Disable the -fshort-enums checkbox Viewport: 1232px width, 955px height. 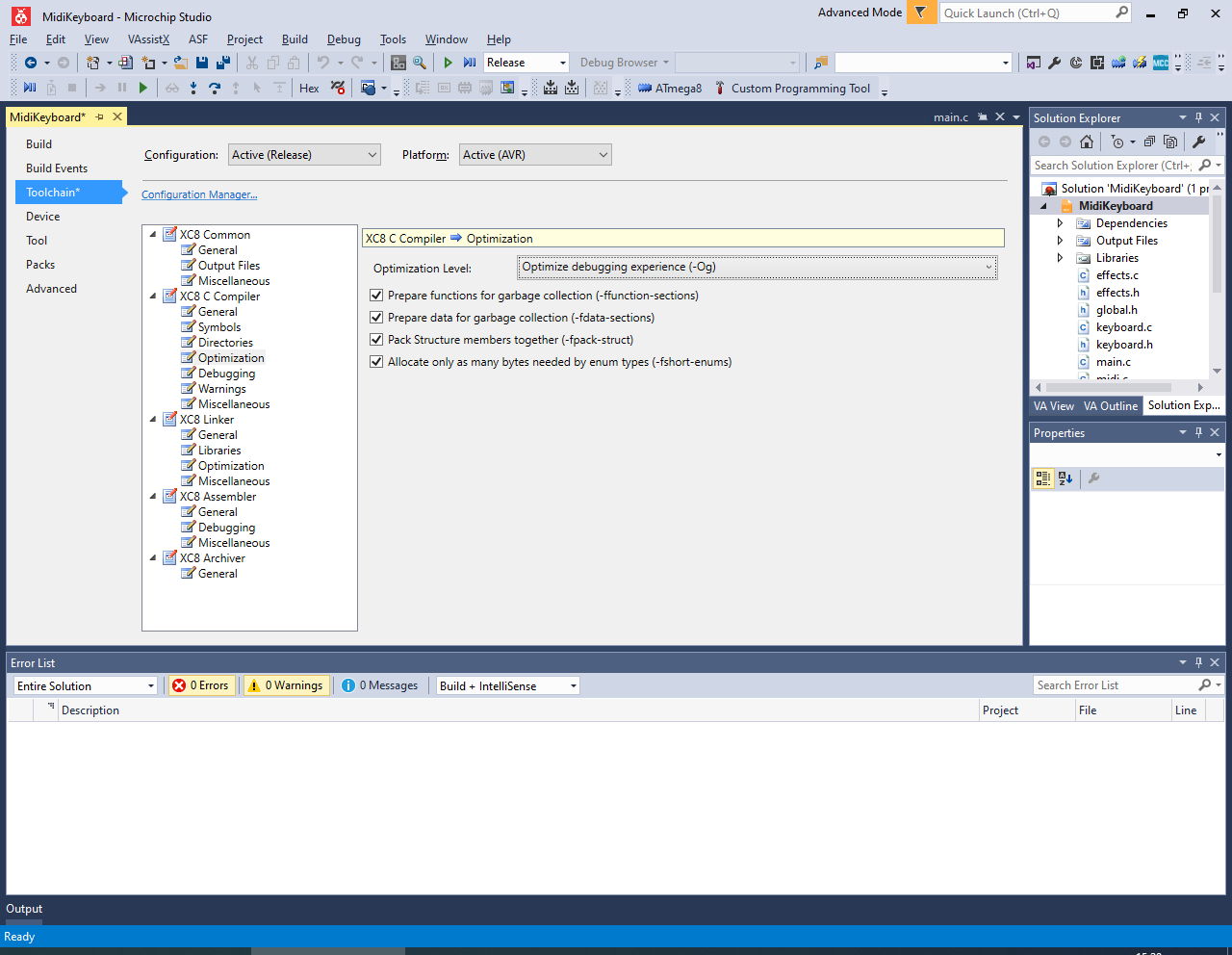click(x=376, y=362)
